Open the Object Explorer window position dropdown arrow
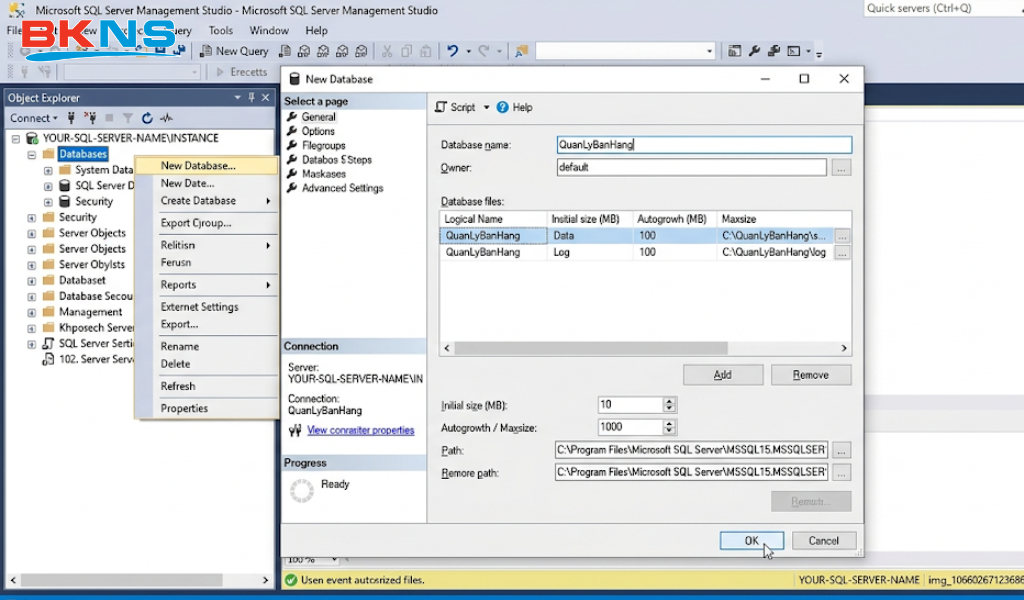Screen dimensions: 1024x600 [237, 97]
